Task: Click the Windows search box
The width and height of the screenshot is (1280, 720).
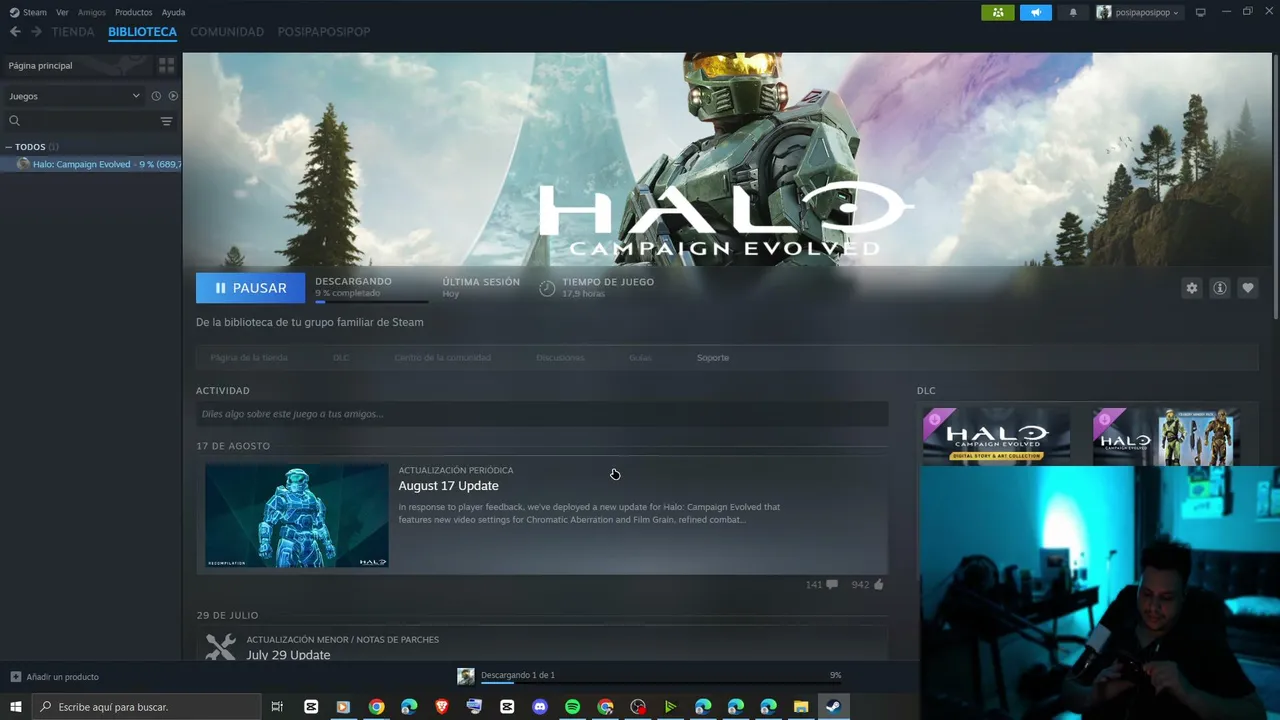Action: (x=147, y=707)
